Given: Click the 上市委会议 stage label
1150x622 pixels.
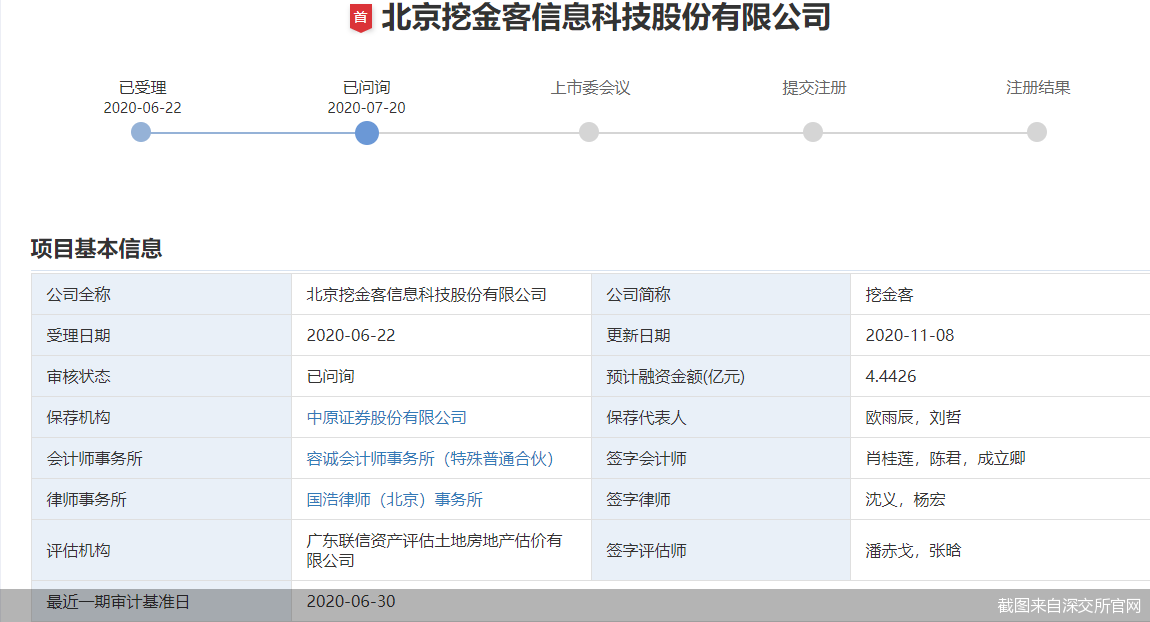Looking at the screenshot, I should tap(590, 88).
